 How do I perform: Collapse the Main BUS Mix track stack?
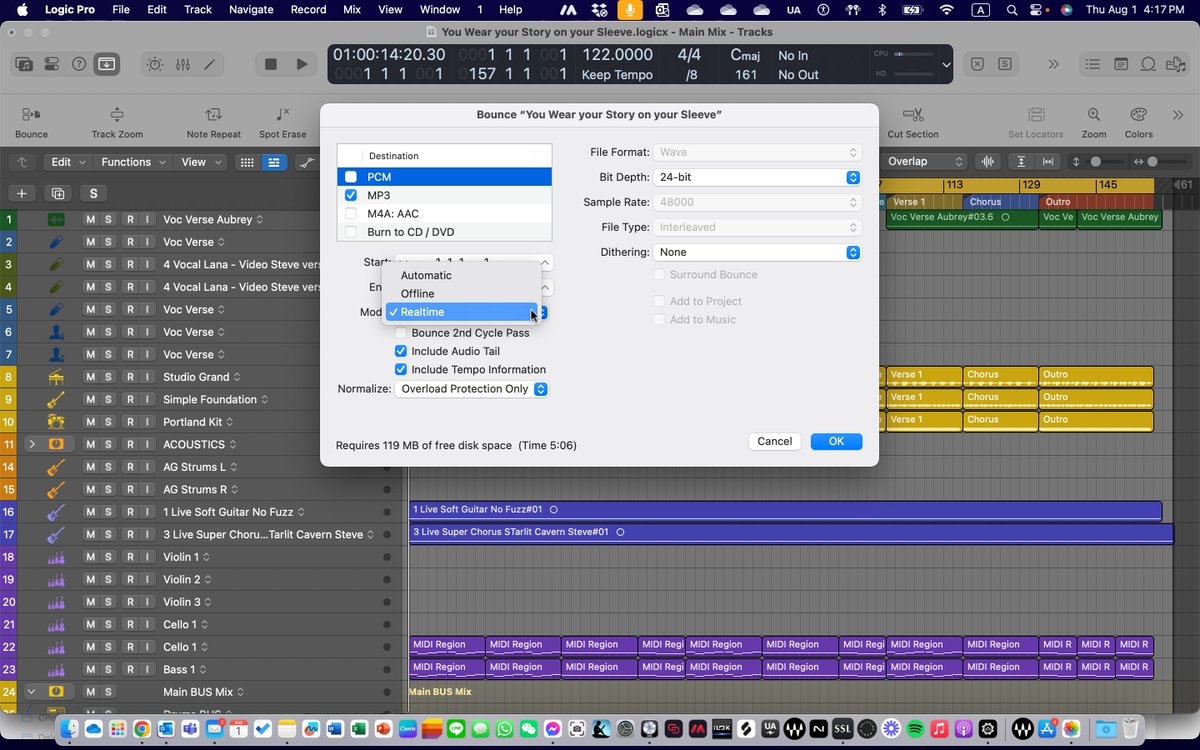click(x=31, y=692)
